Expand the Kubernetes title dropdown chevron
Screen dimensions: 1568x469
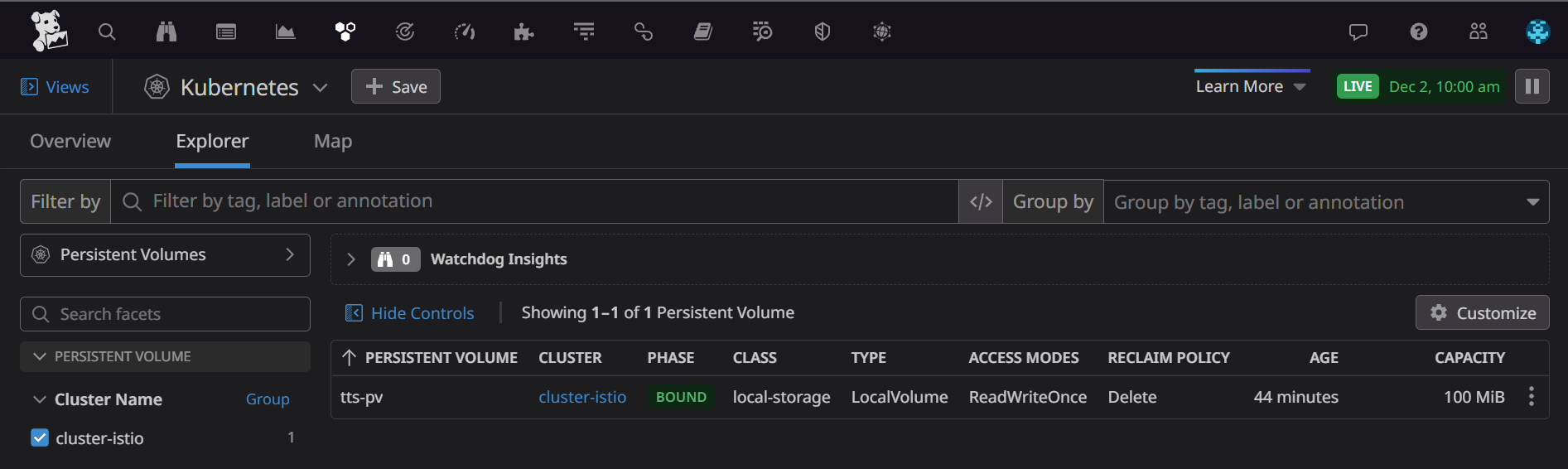tap(321, 87)
